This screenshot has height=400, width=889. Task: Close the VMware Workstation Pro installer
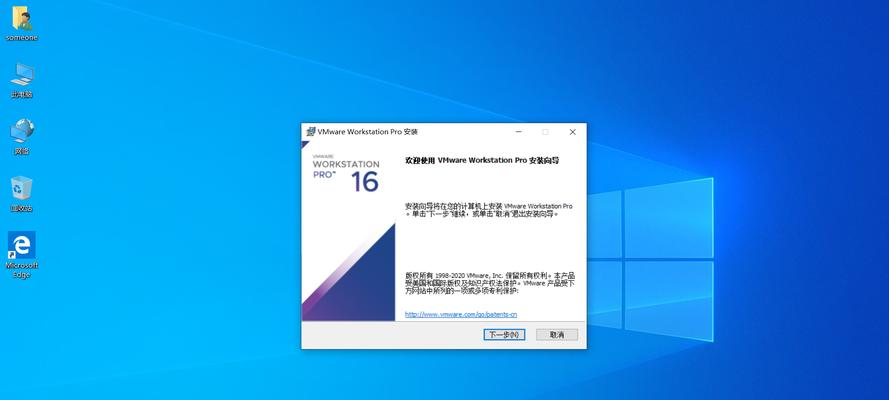click(572, 132)
